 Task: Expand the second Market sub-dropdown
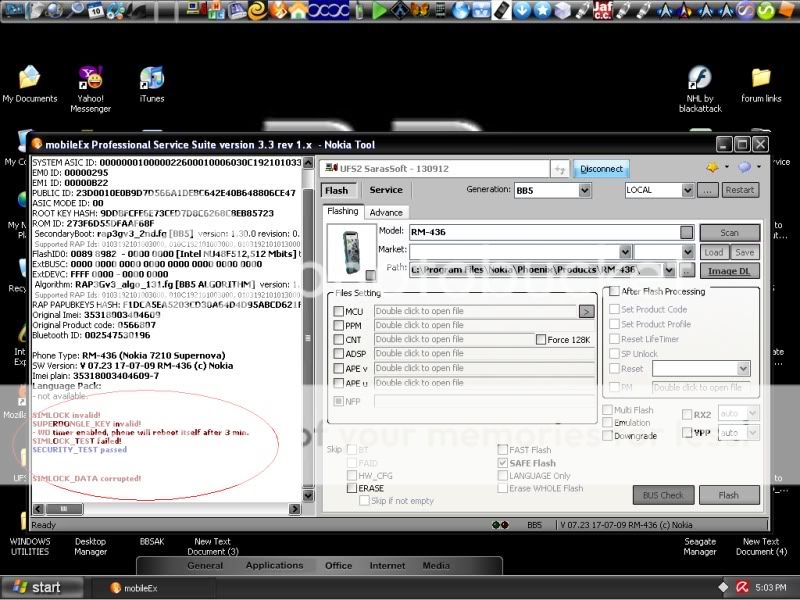(x=687, y=252)
